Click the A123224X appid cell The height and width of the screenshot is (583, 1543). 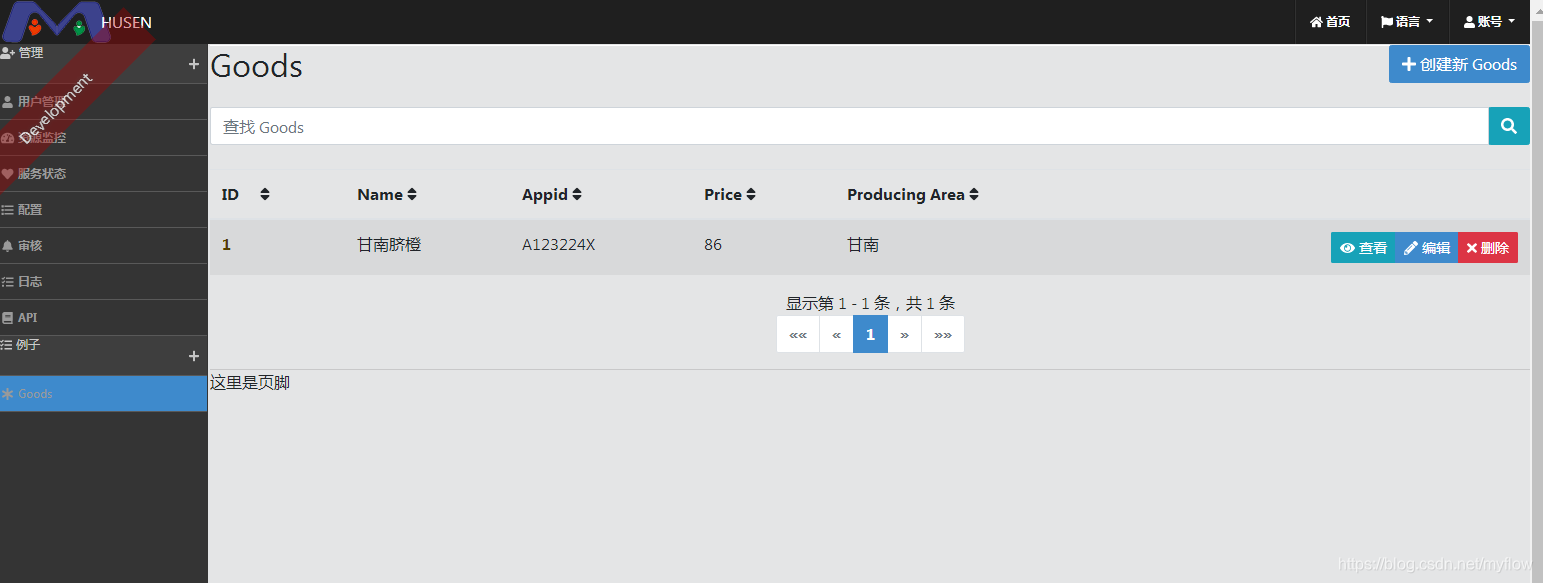point(558,245)
